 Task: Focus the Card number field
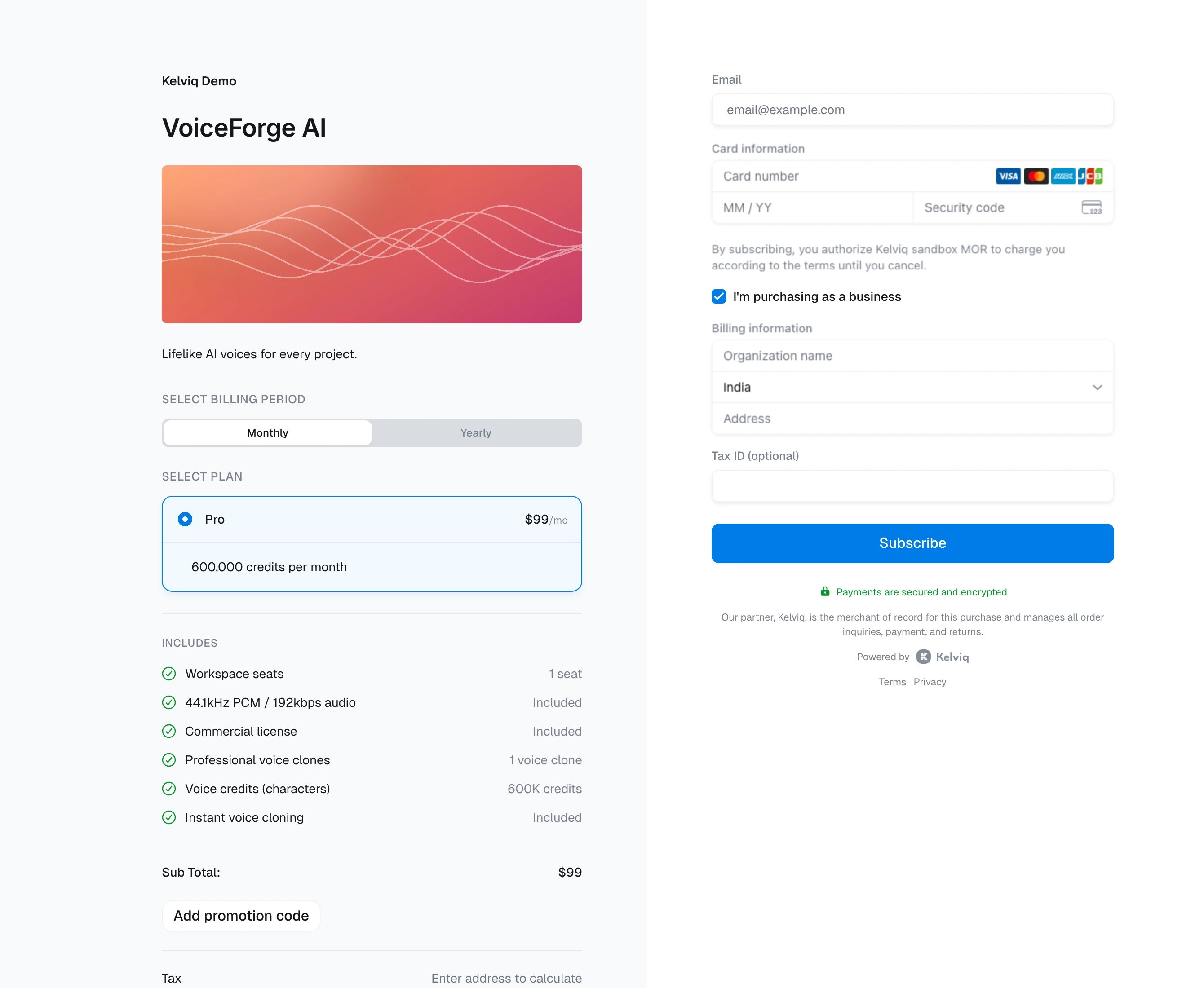click(x=912, y=176)
